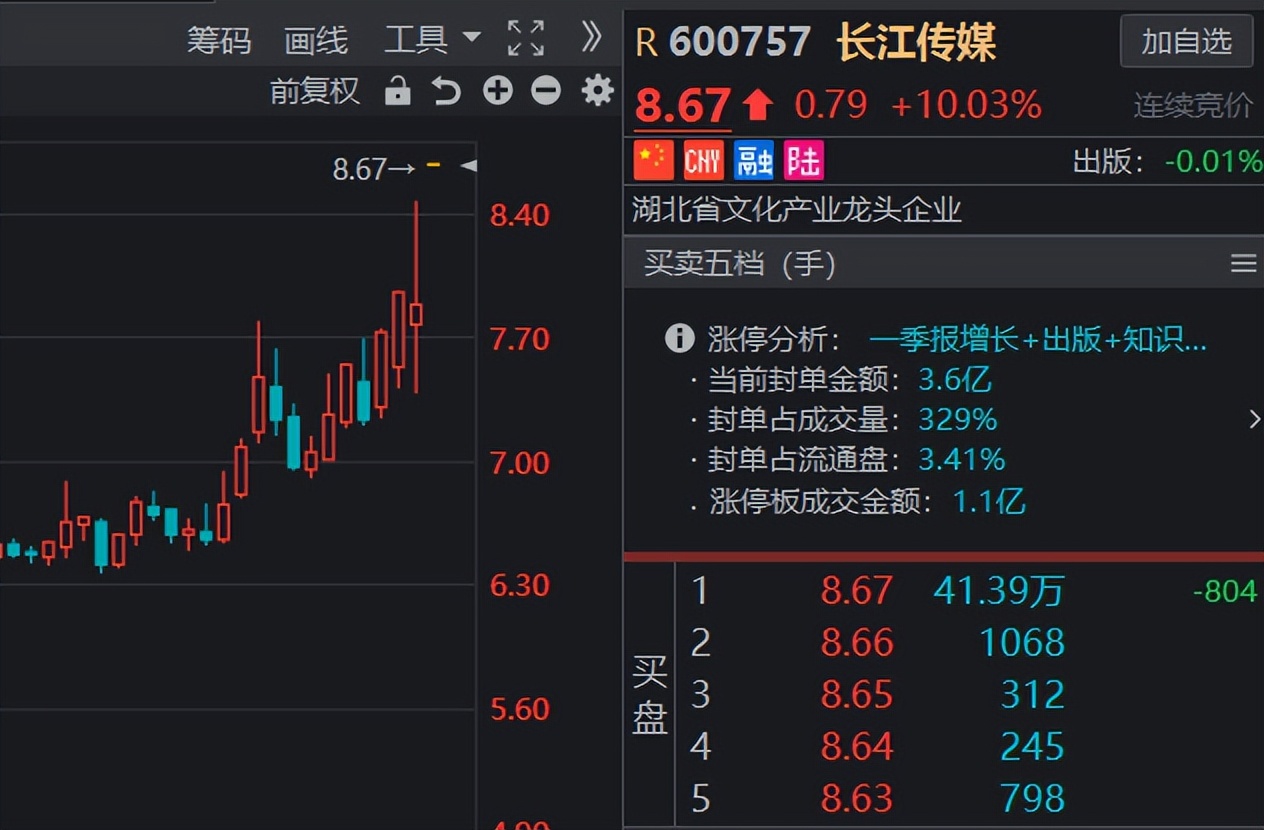
Task: Switch to the 画线 drawing menu
Action: tap(316, 40)
